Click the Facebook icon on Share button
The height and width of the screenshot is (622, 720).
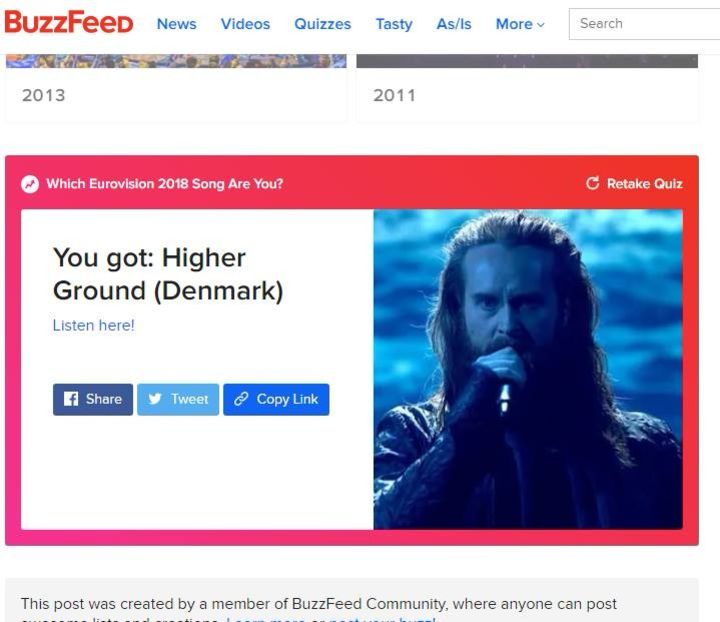(x=71, y=399)
